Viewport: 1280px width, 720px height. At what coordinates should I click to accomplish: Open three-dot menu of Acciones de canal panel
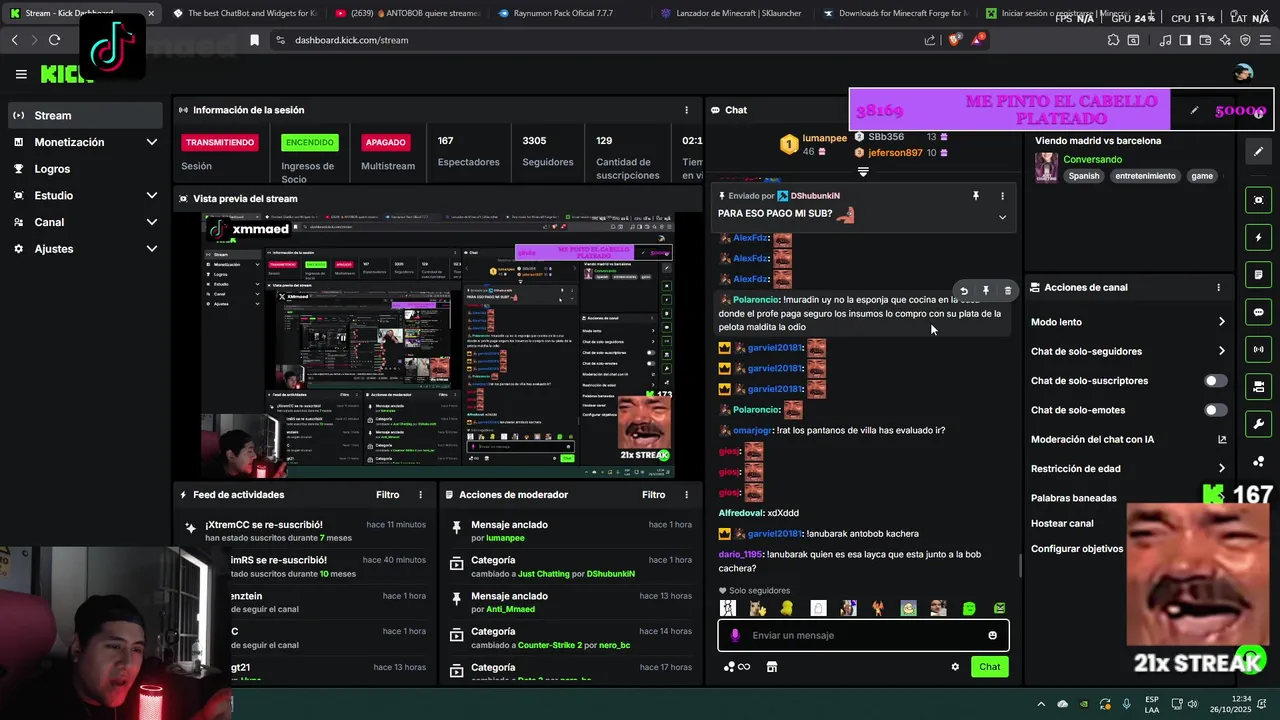coord(1218,287)
